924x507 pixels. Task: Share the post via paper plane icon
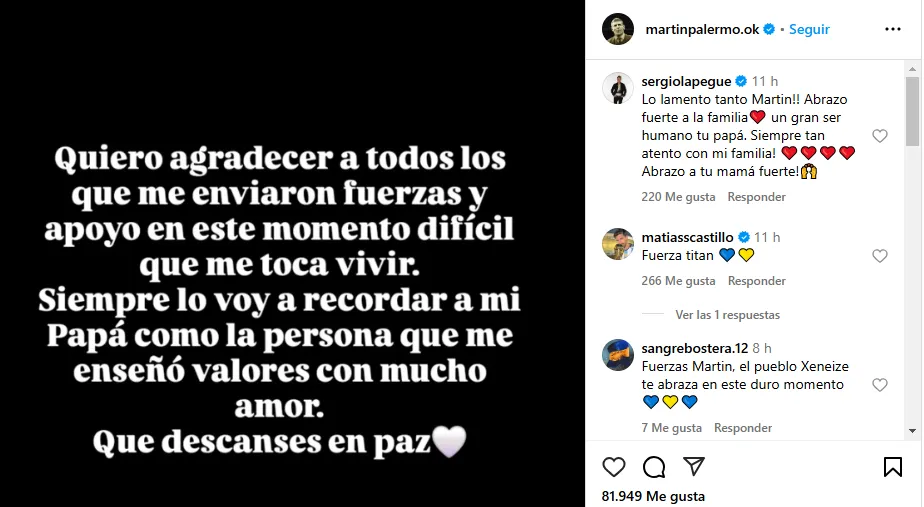(694, 466)
